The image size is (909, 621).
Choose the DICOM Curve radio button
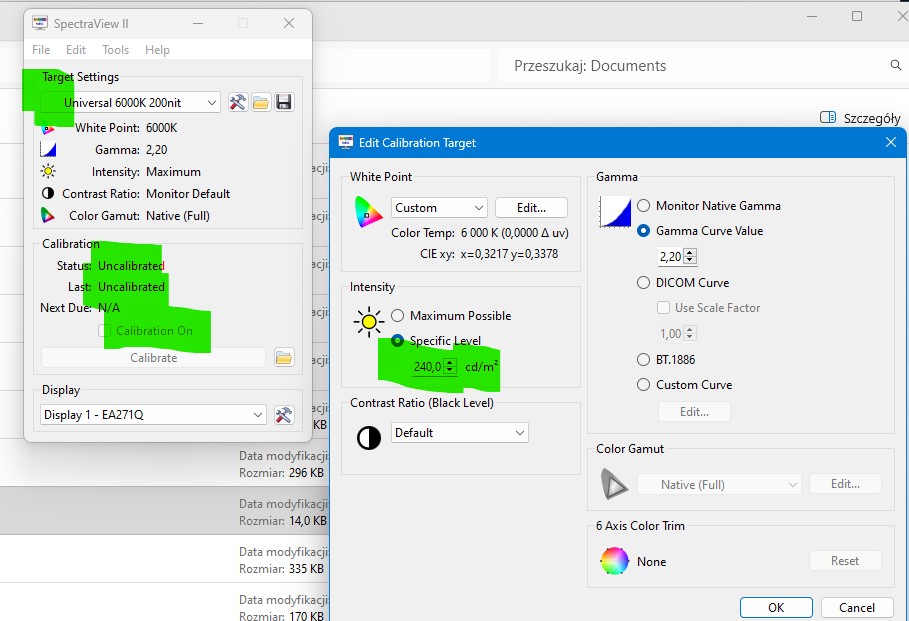(644, 283)
